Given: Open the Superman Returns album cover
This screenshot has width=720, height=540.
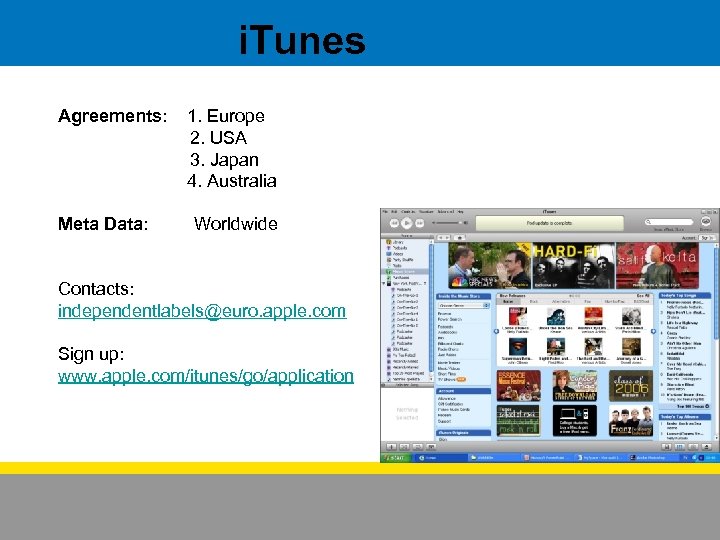Looking at the screenshot, I should point(518,347).
